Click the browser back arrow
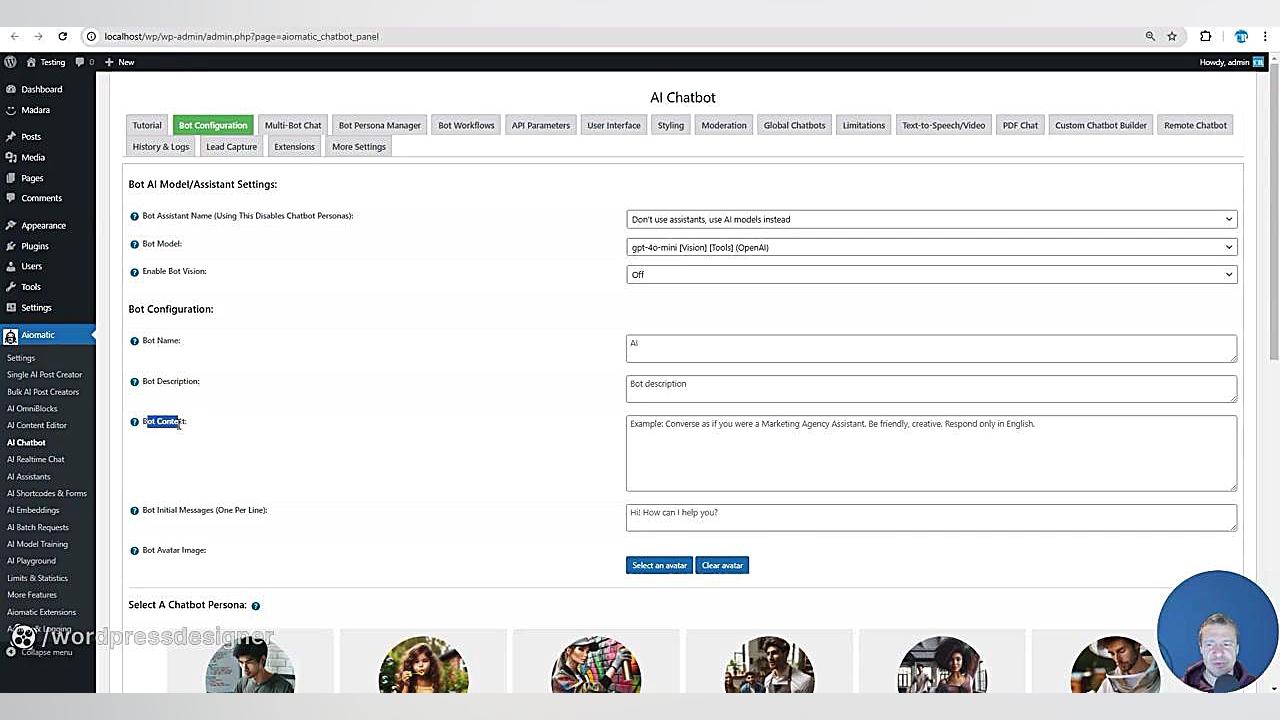 (14, 36)
